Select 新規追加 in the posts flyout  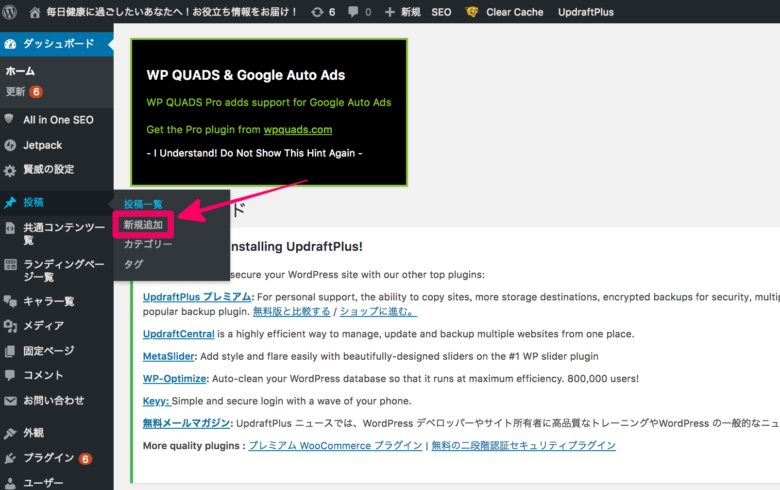click(x=143, y=225)
